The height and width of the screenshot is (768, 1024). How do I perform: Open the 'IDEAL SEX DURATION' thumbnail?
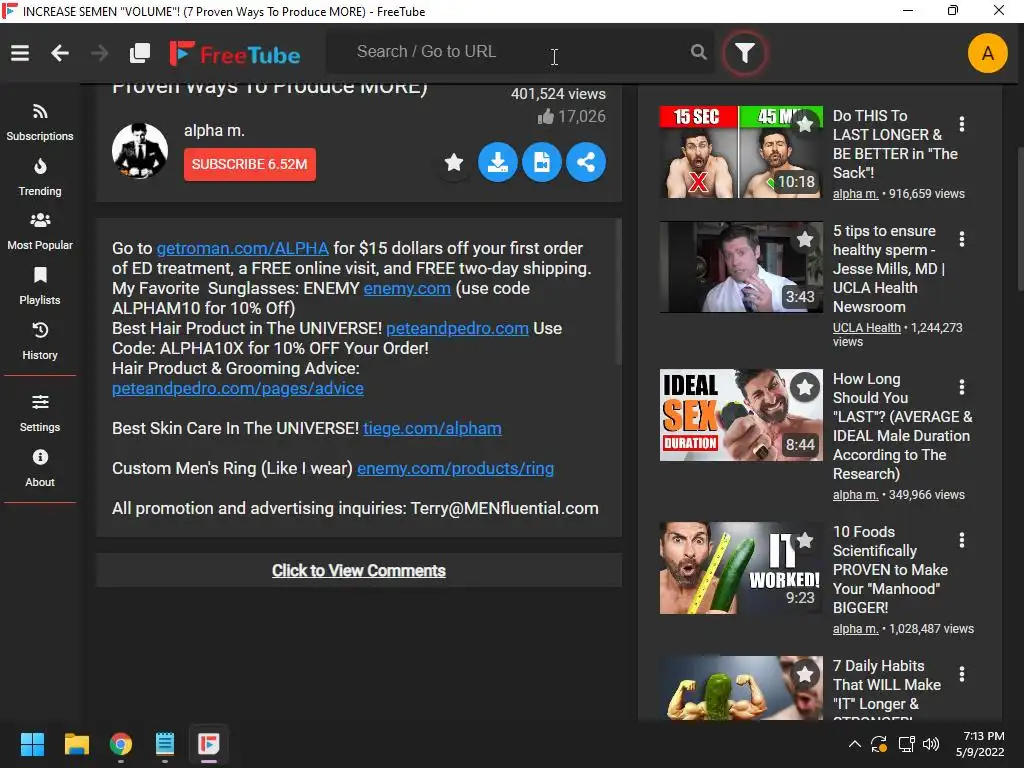point(741,415)
